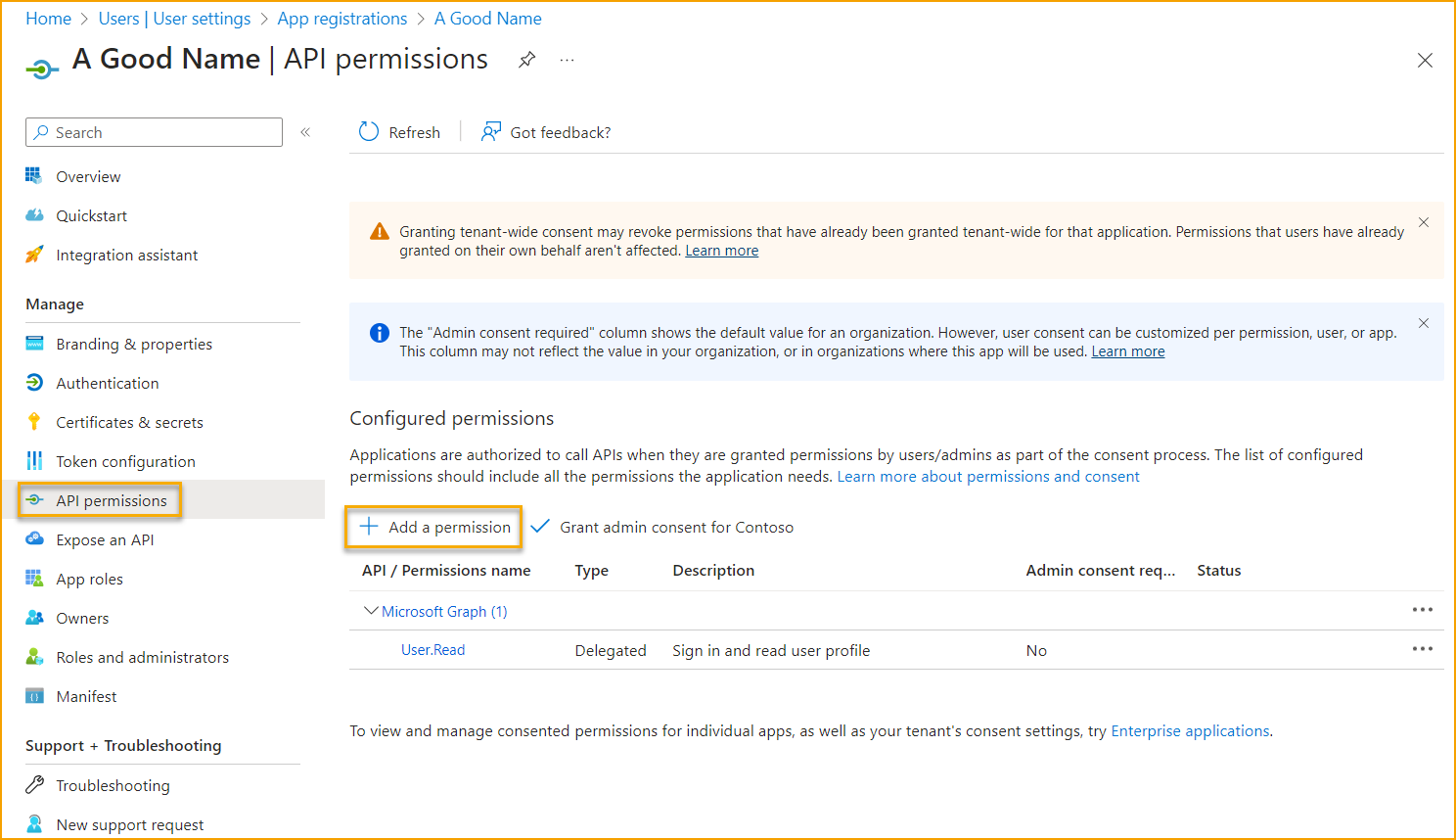This screenshot has height=840, width=1456.
Task: Click the Certificates & secrets key icon
Action: click(34, 422)
